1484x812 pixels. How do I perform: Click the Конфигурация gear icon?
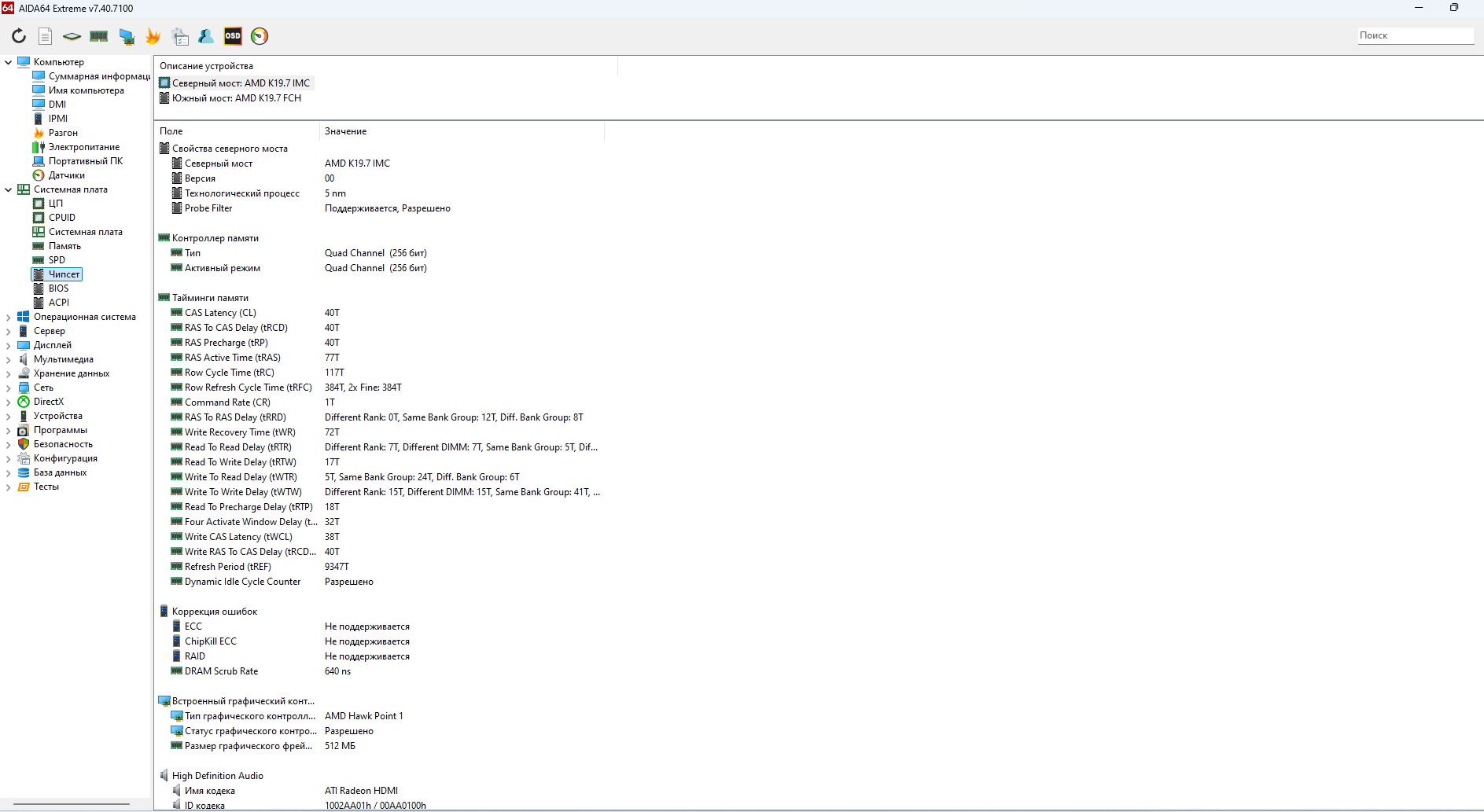[24, 458]
